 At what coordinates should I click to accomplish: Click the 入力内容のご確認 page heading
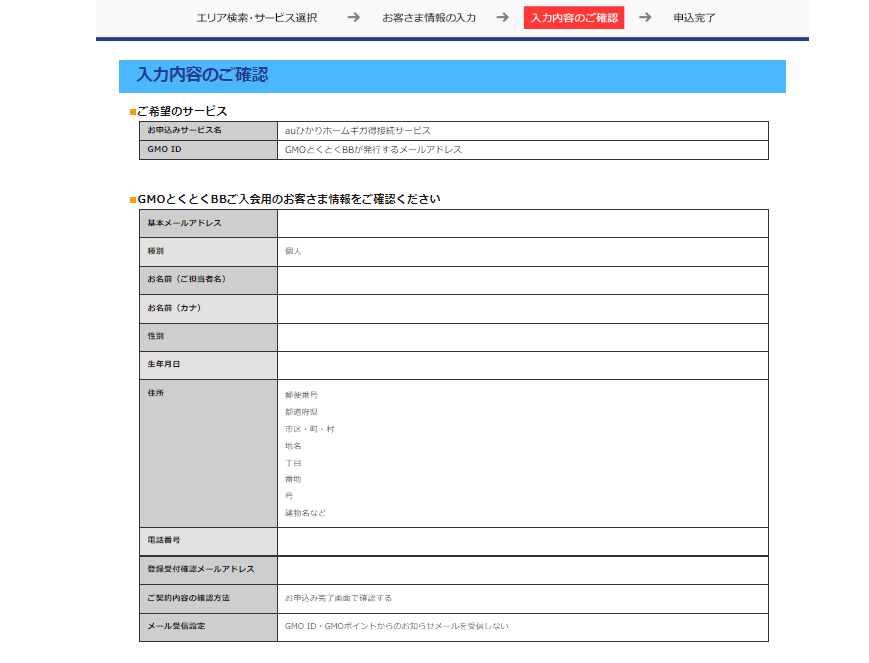(x=202, y=74)
